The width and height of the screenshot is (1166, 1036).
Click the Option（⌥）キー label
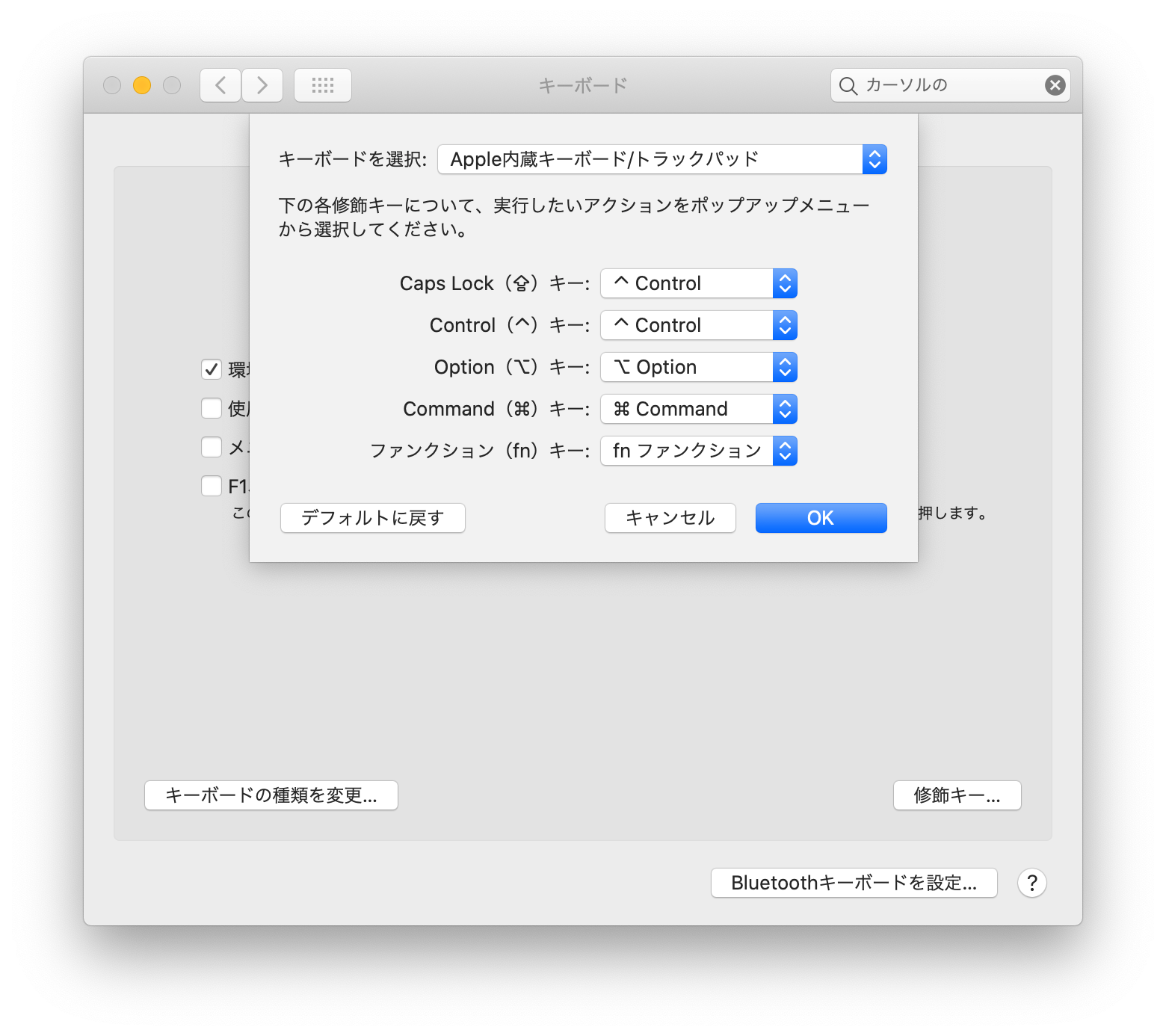tap(513, 367)
